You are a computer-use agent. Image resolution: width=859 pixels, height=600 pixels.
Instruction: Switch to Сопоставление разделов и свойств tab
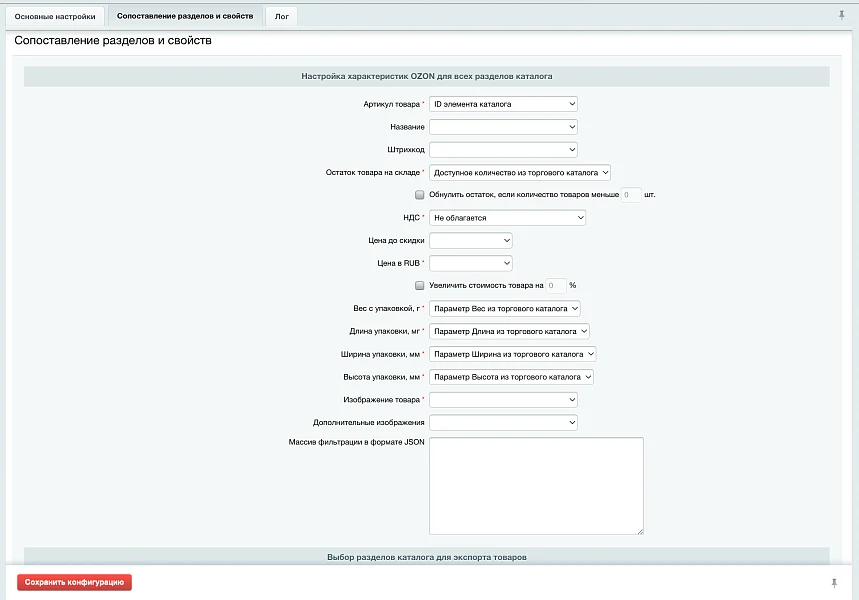(185, 16)
